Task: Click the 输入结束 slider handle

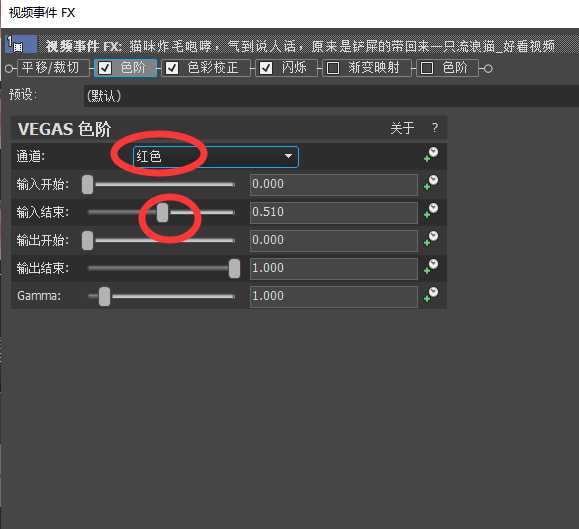Action: pyautogui.click(x=162, y=213)
